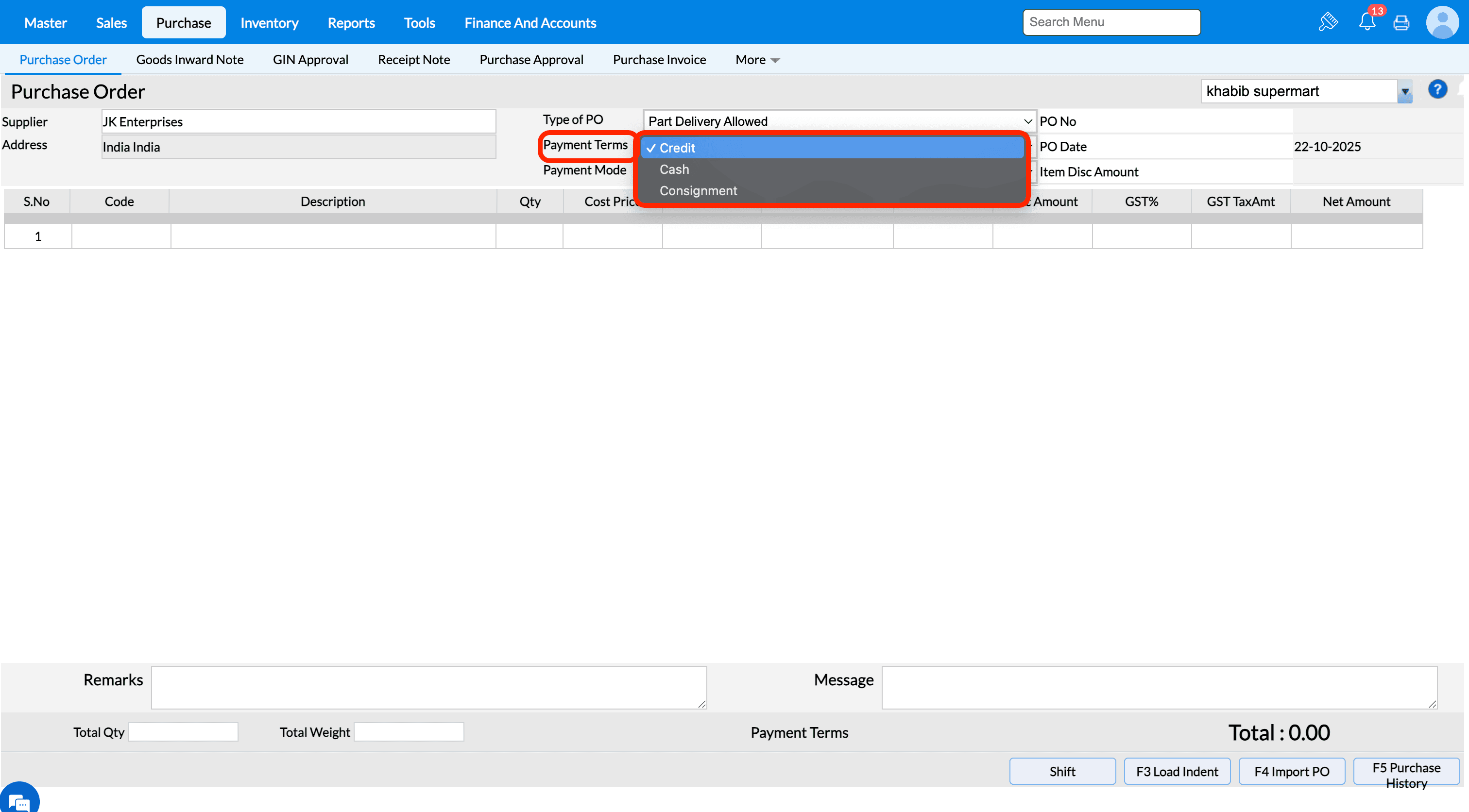Click the blue help question mark icon

tap(1437, 89)
